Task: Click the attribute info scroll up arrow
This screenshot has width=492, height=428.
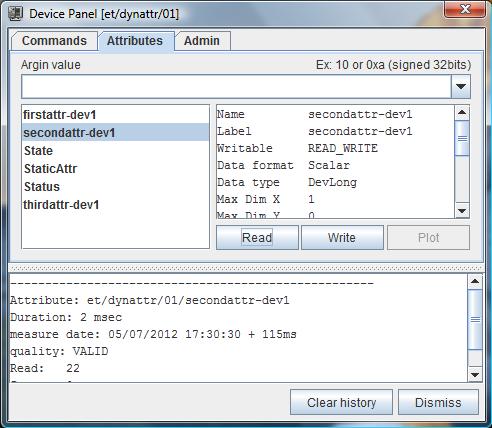Action: (x=462, y=113)
